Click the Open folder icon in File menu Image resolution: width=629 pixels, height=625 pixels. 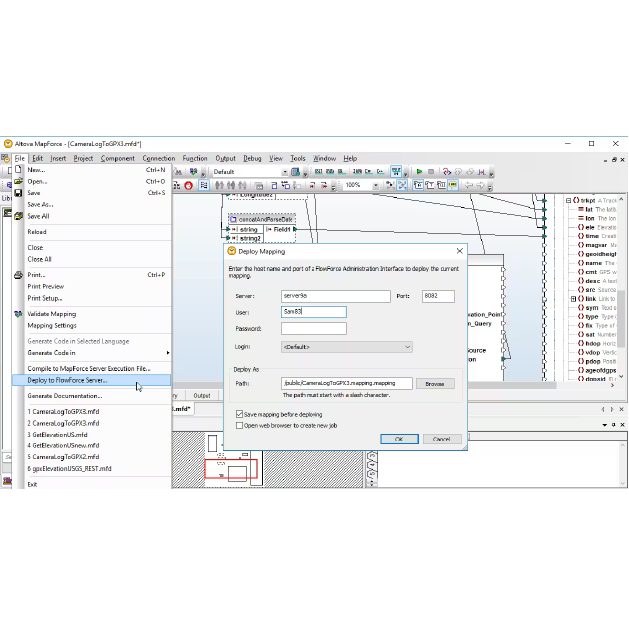18,181
